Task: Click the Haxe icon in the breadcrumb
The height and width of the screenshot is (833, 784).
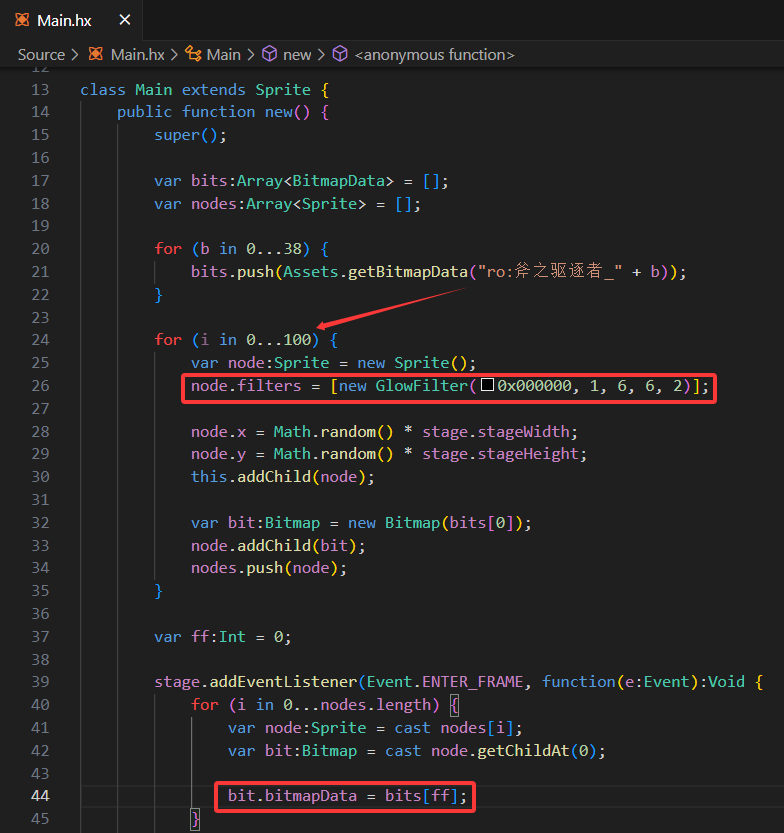Action: tap(96, 54)
